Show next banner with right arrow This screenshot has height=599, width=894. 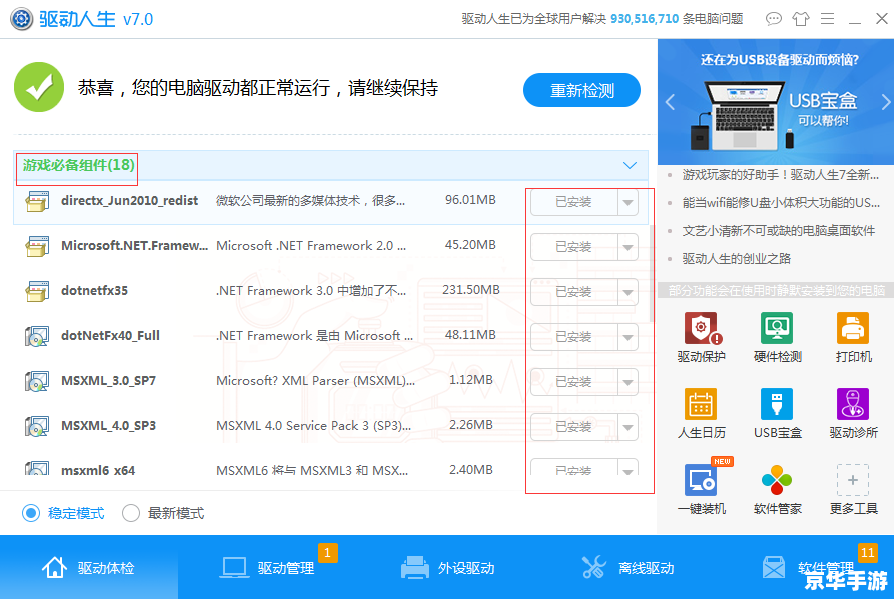(885, 102)
